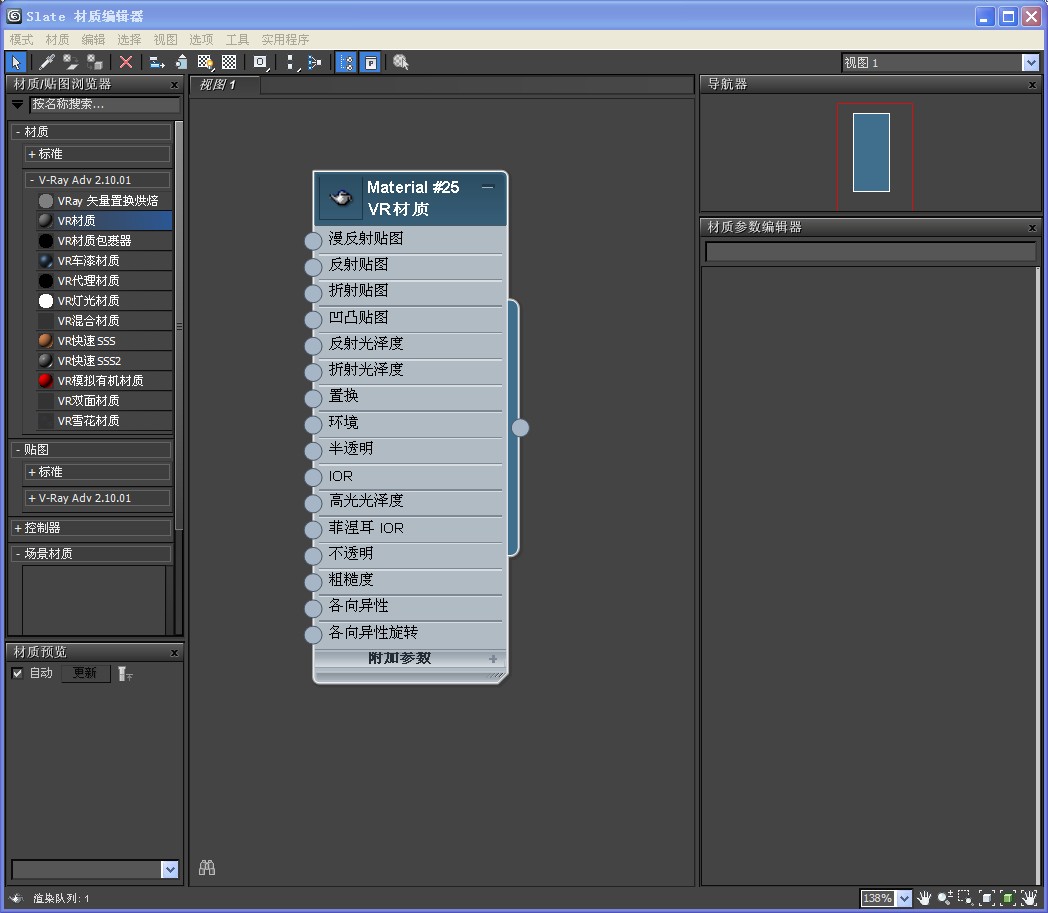
Task: Toggle Show Map in Viewport icon
Action: coord(205,62)
